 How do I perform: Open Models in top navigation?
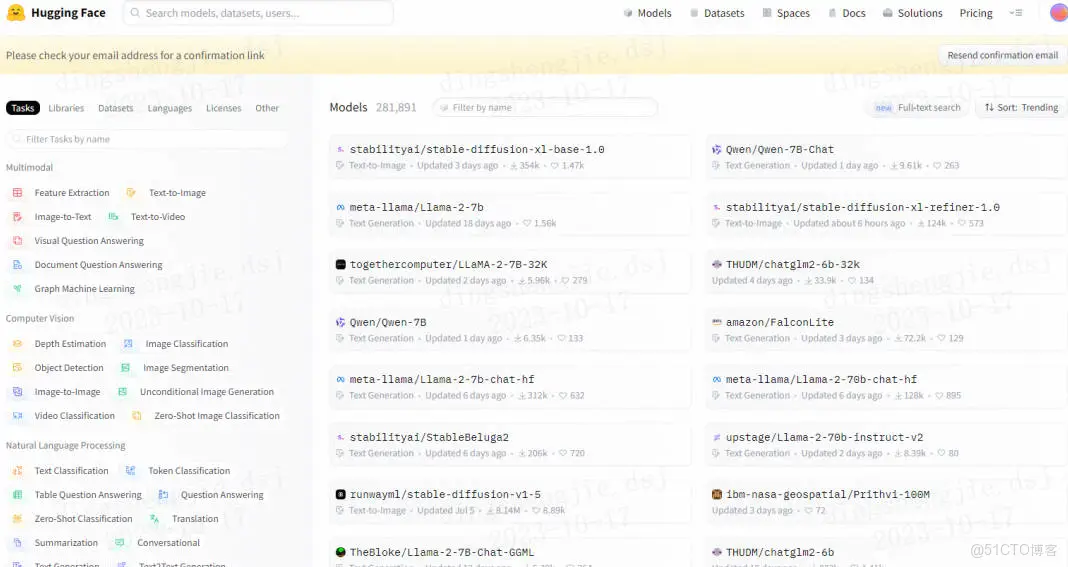click(x=648, y=13)
